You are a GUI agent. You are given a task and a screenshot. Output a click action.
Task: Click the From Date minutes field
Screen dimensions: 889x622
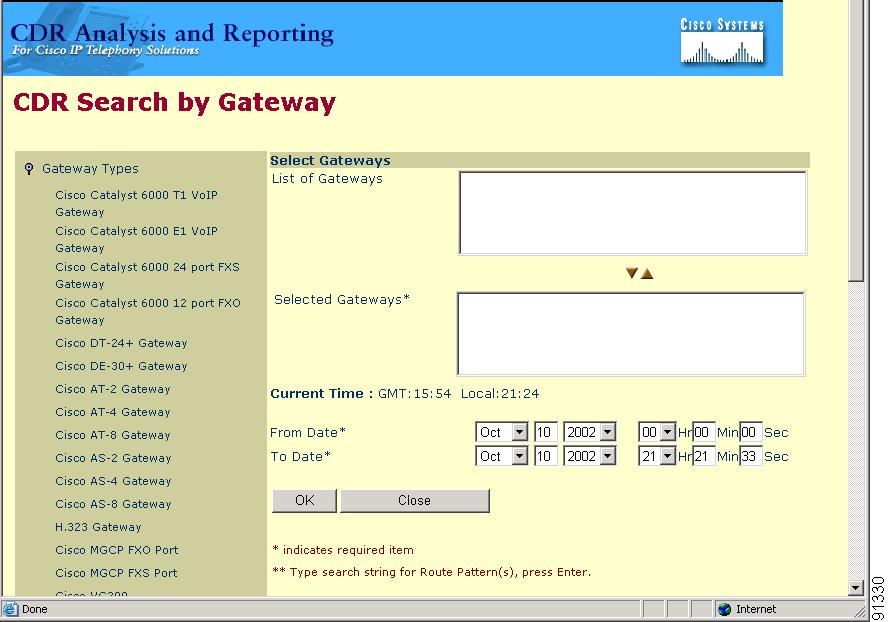[704, 432]
